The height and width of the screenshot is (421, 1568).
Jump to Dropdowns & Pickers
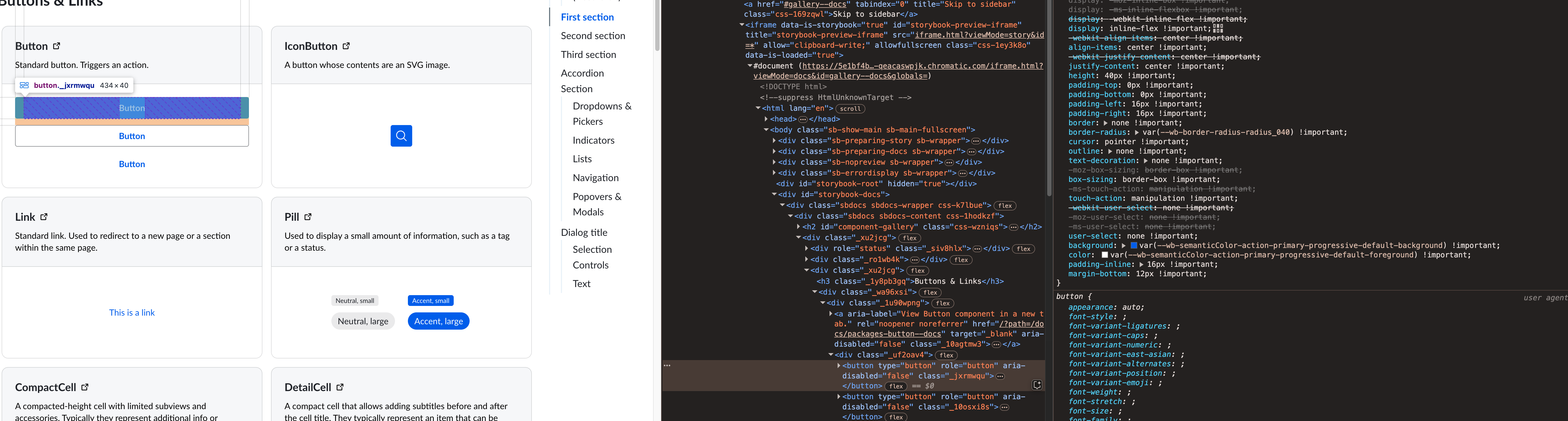(602, 114)
